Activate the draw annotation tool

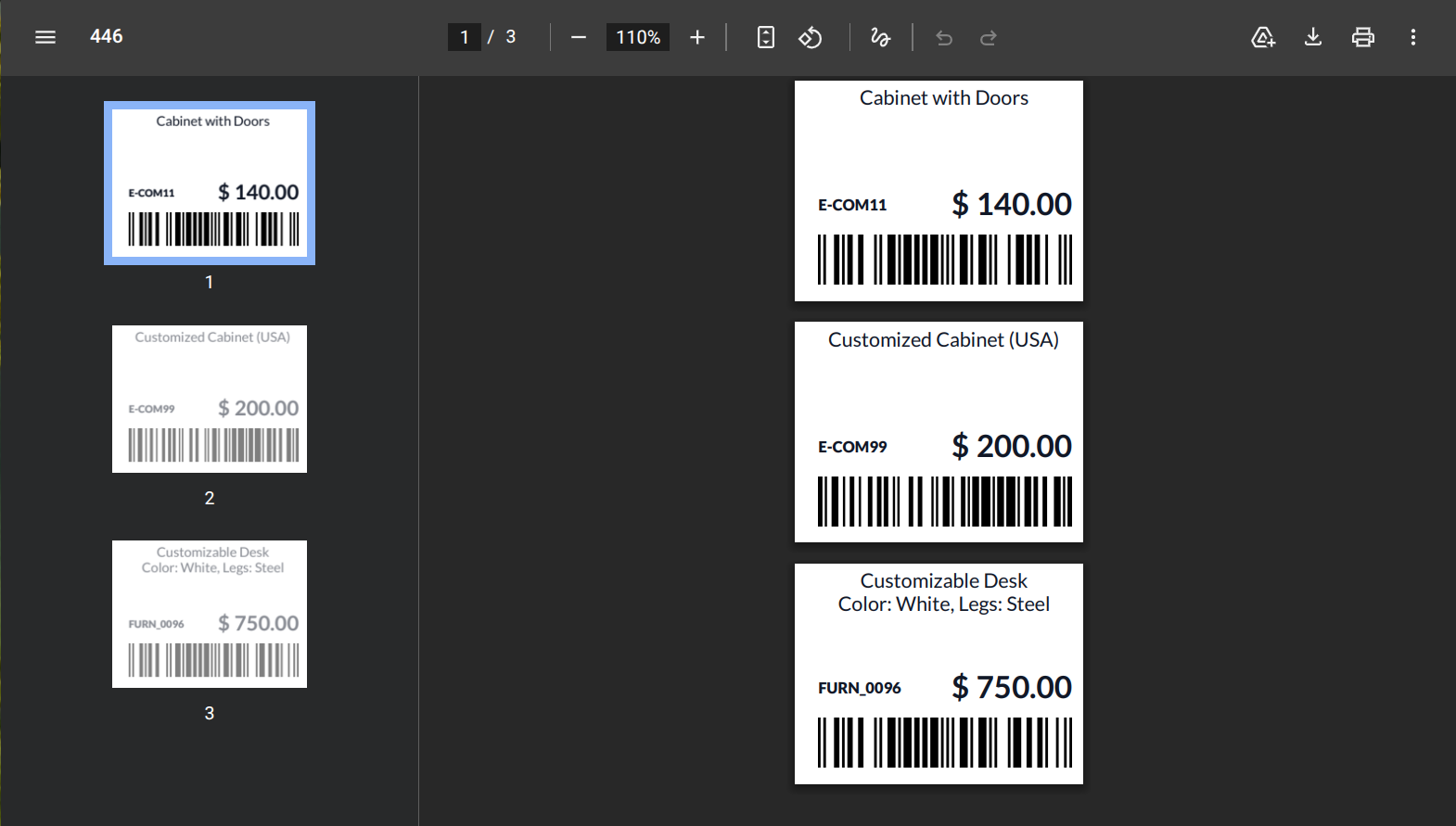[x=880, y=37]
